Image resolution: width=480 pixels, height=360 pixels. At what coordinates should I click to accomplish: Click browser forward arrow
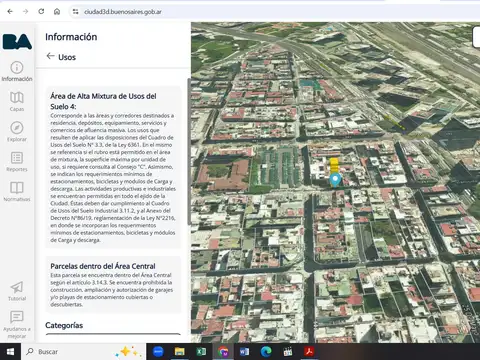(x=26, y=12)
